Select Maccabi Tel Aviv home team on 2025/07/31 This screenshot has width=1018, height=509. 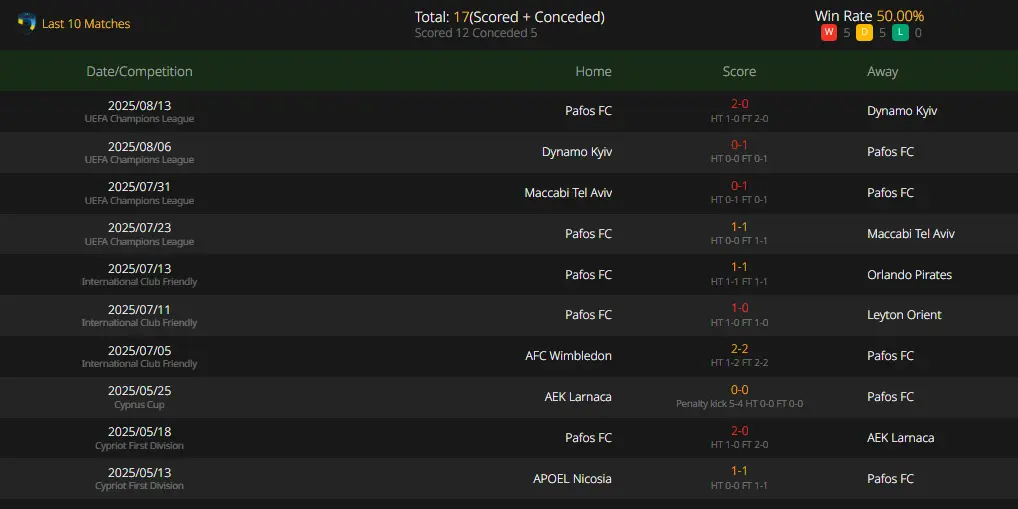click(x=568, y=193)
